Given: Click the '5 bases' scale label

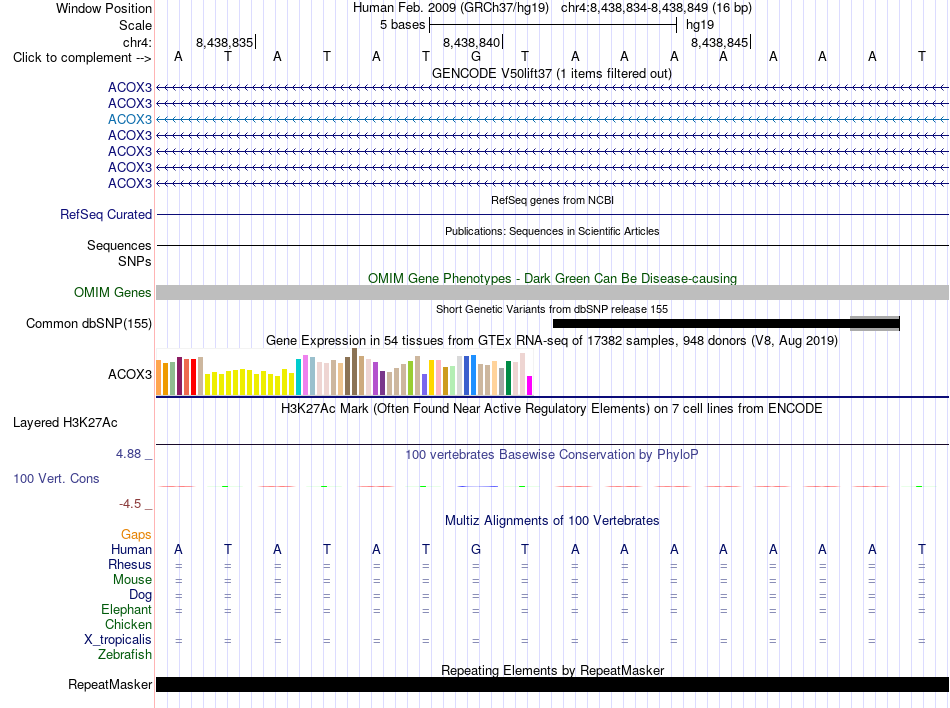Looking at the screenshot, I should click(402, 25).
